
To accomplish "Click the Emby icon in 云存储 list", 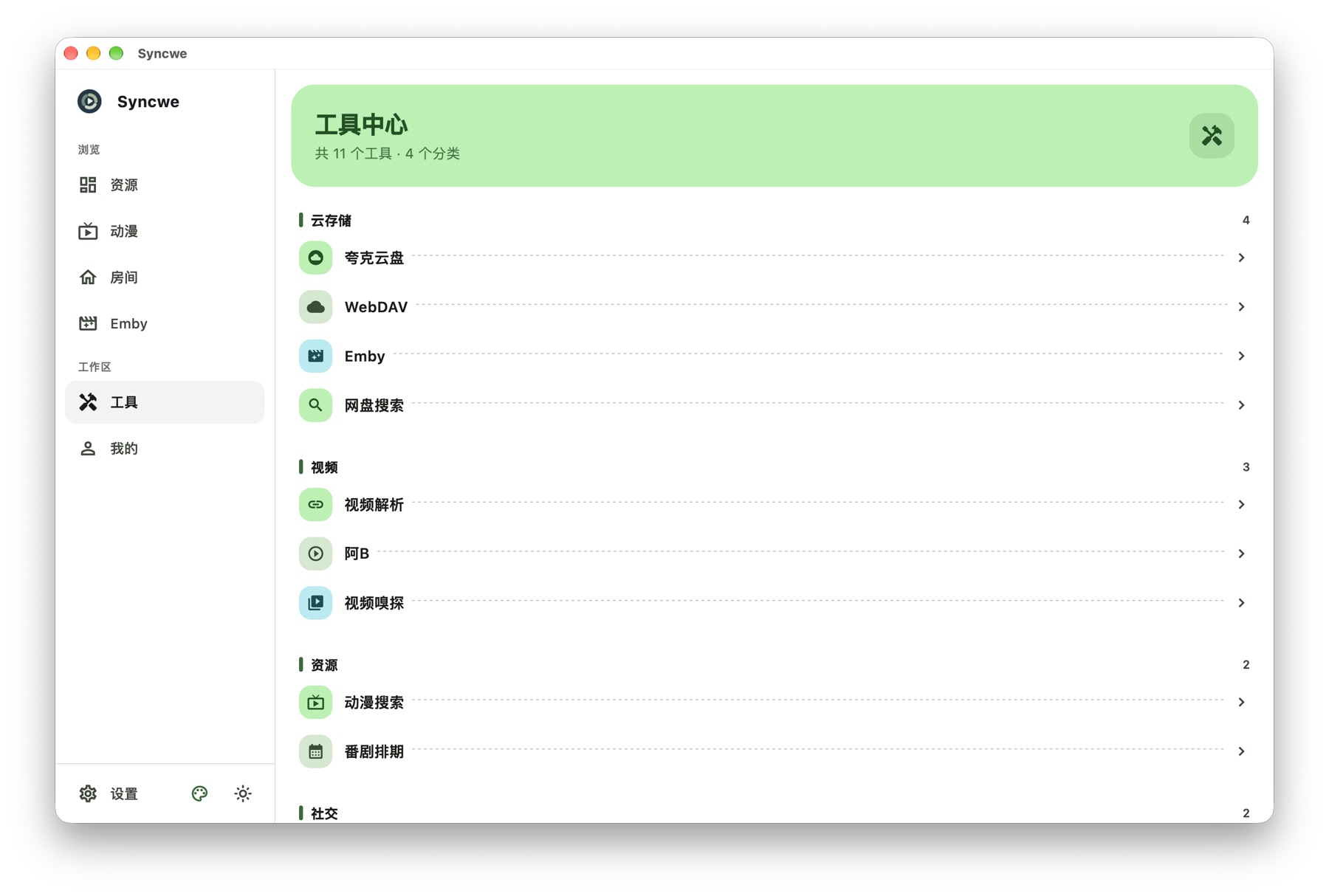I will pyautogui.click(x=315, y=356).
